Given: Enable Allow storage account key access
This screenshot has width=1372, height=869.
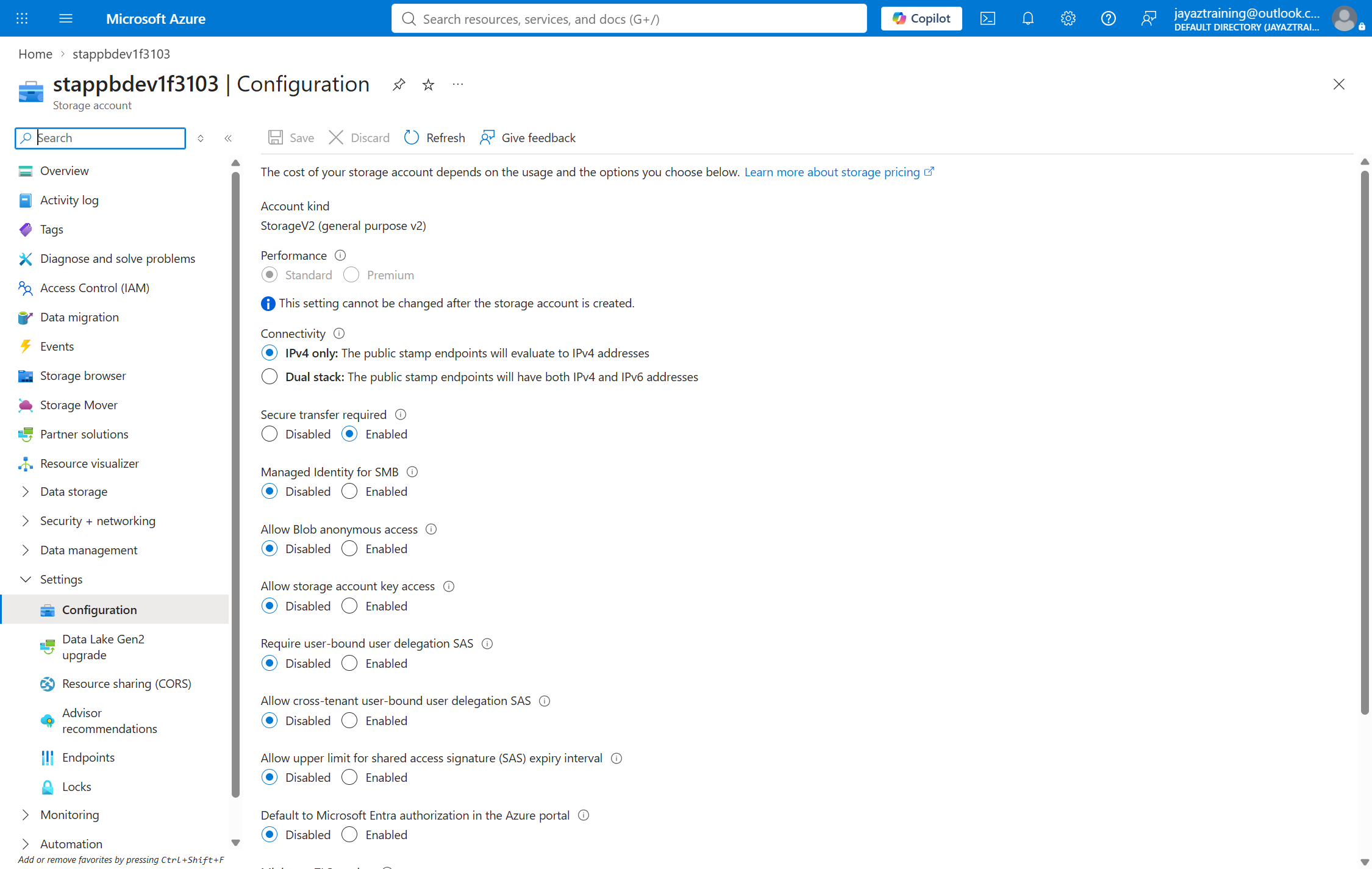Looking at the screenshot, I should click(x=349, y=606).
